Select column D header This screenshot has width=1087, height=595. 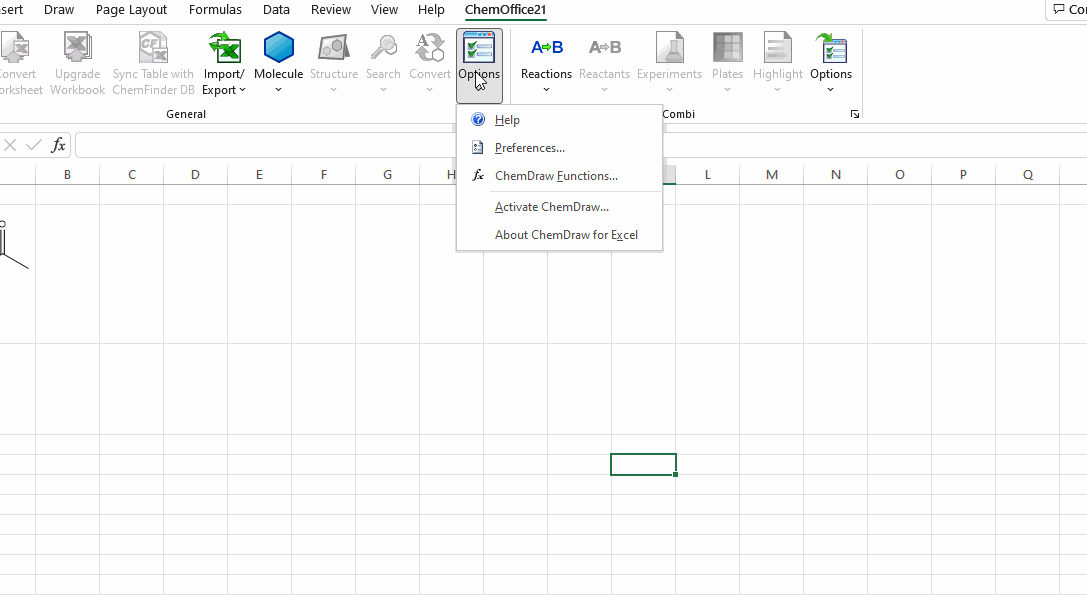(x=195, y=175)
